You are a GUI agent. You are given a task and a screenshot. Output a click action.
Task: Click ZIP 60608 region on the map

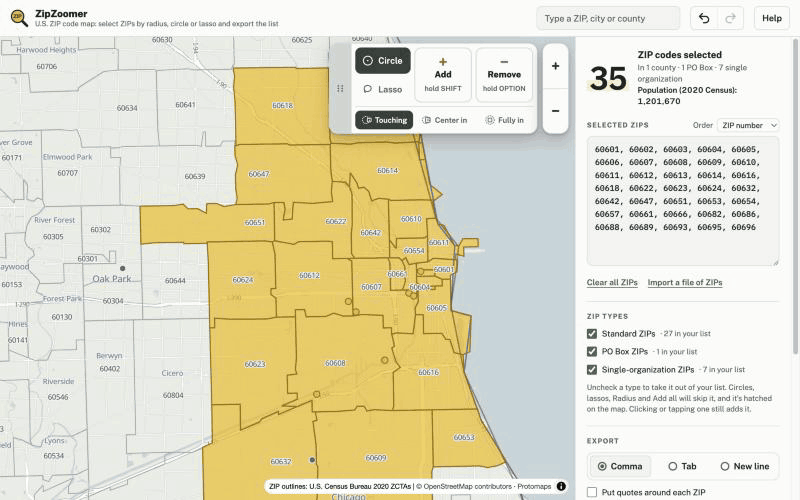(x=335, y=363)
